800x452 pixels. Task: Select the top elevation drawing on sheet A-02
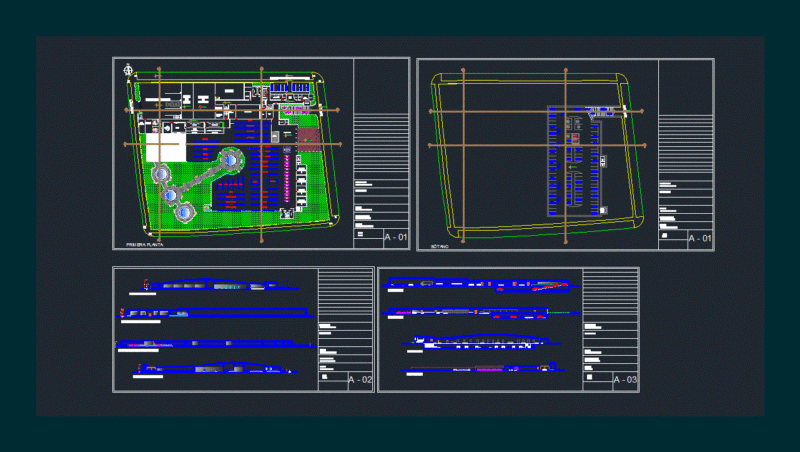pyautogui.click(x=219, y=285)
